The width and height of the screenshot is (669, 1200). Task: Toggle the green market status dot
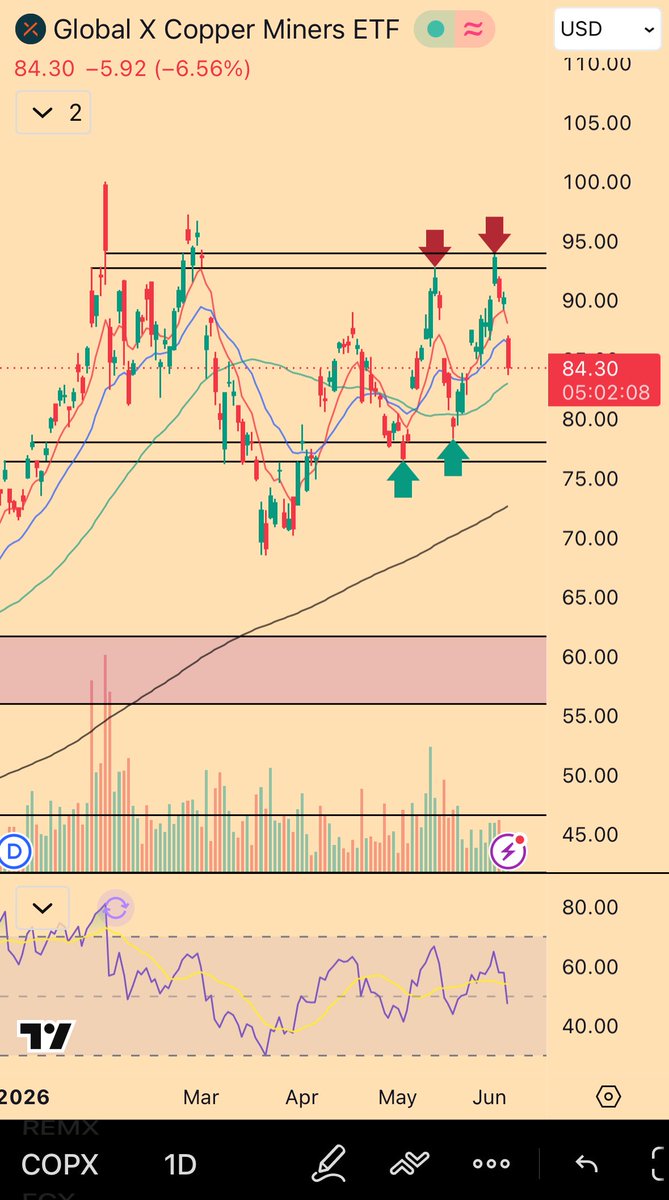click(436, 30)
